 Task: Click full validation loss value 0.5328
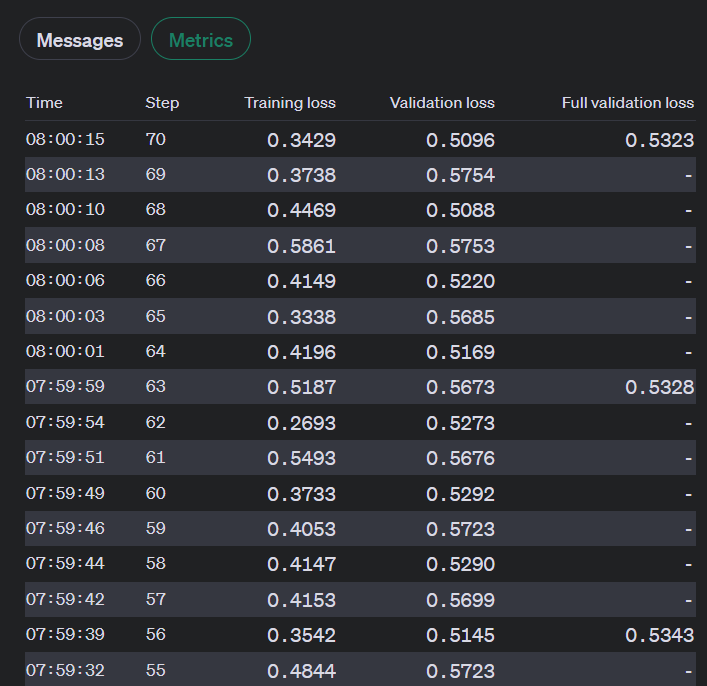tap(659, 388)
